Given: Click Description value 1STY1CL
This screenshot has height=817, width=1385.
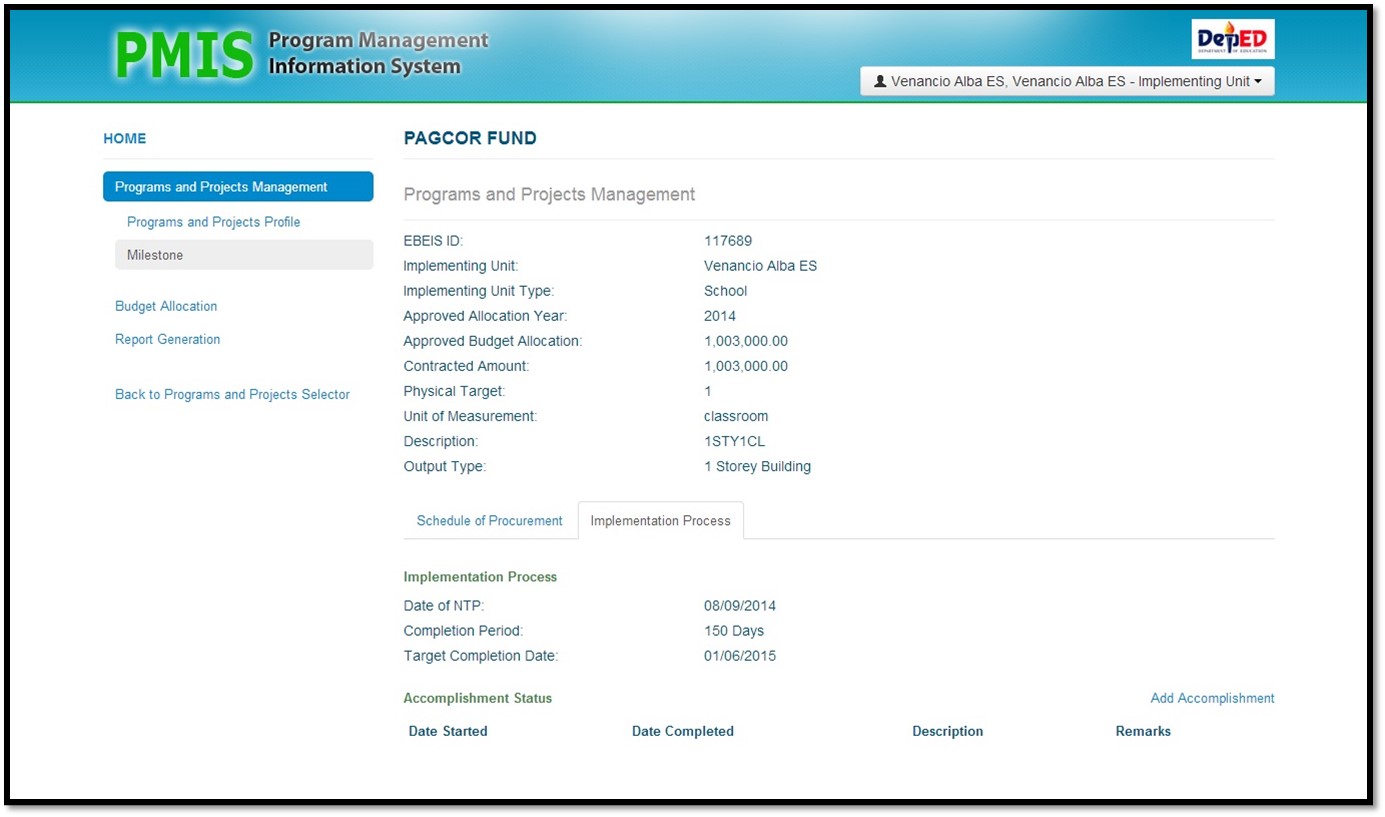Looking at the screenshot, I should (x=735, y=441).
